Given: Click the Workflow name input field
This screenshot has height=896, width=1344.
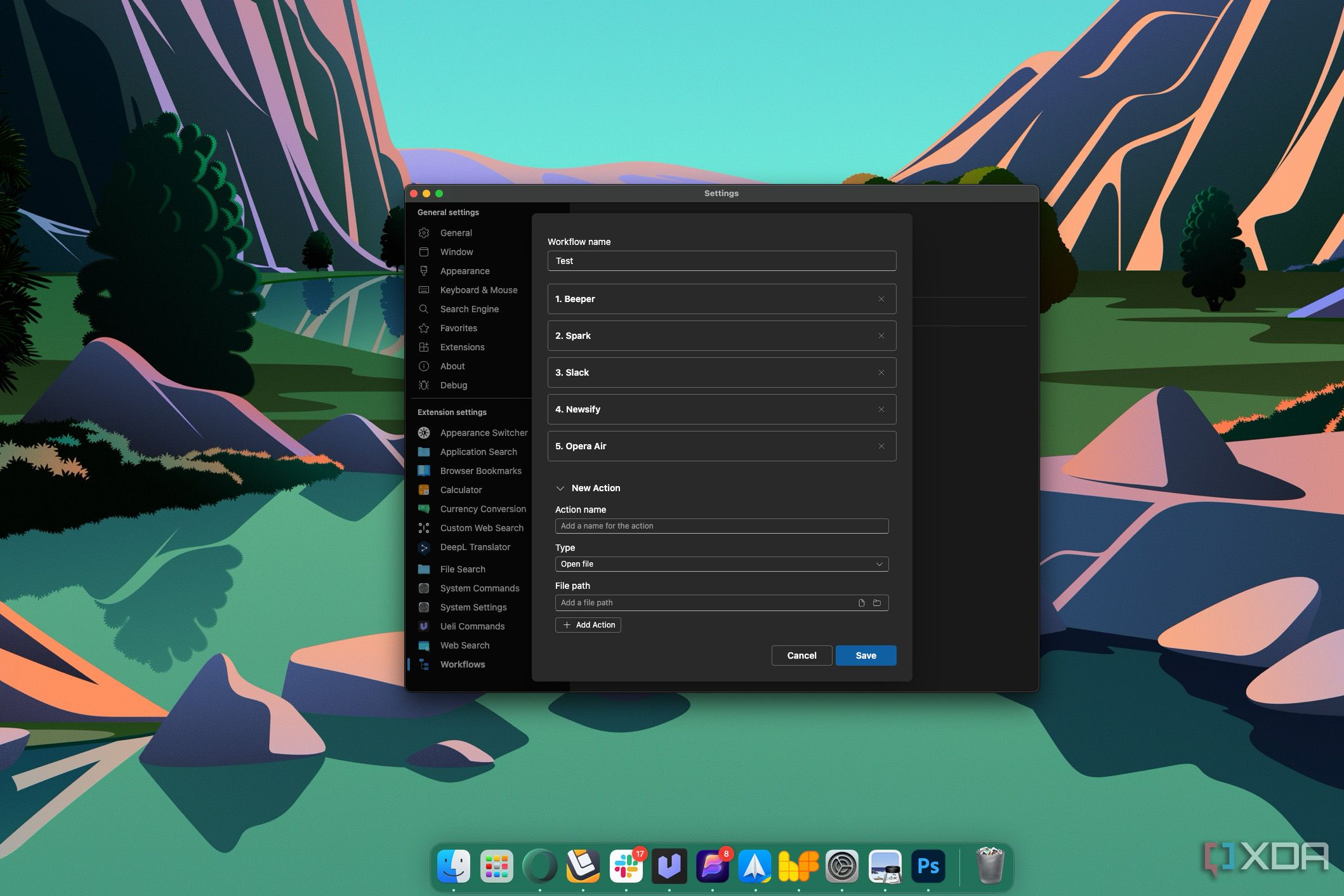Looking at the screenshot, I should [722, 261].
